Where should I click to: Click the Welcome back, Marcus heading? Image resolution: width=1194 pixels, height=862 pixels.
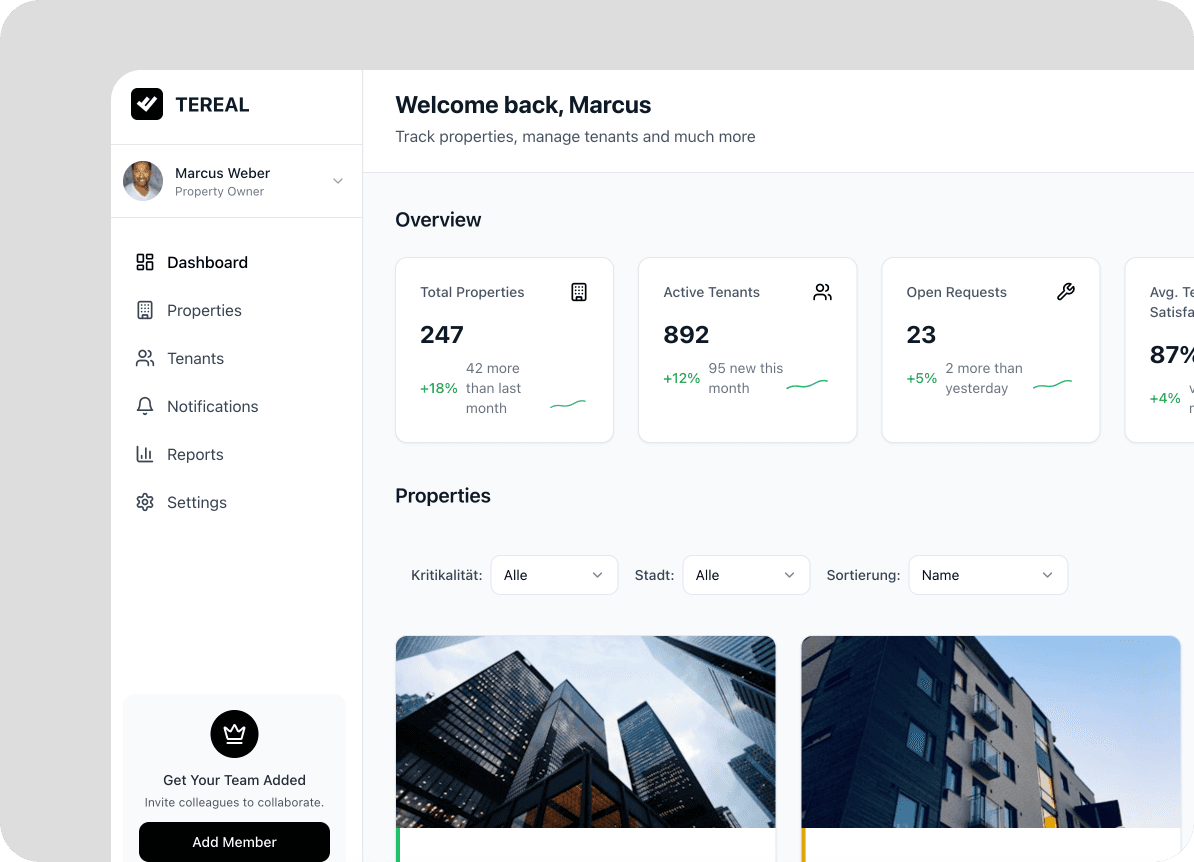point(523,104)
